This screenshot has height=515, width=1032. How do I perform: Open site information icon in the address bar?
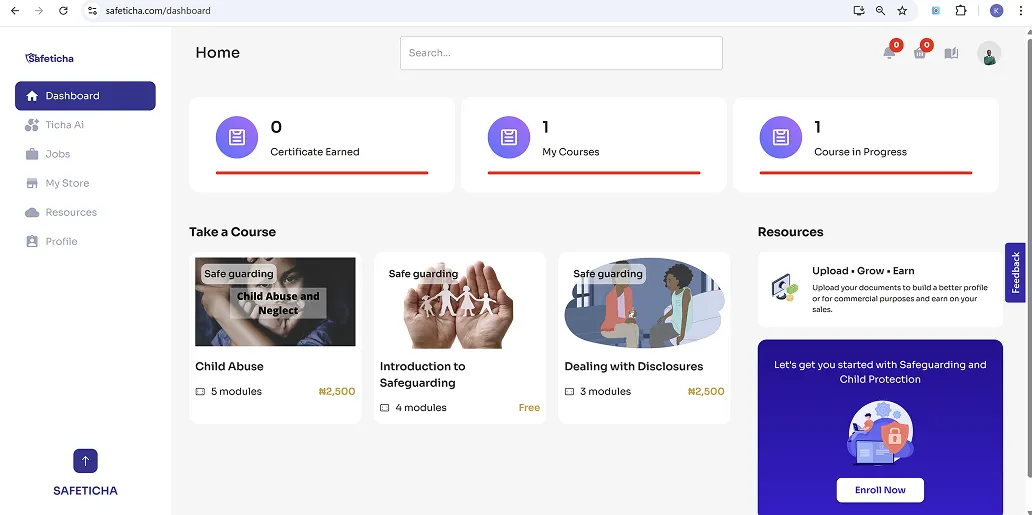pos(93,11)
